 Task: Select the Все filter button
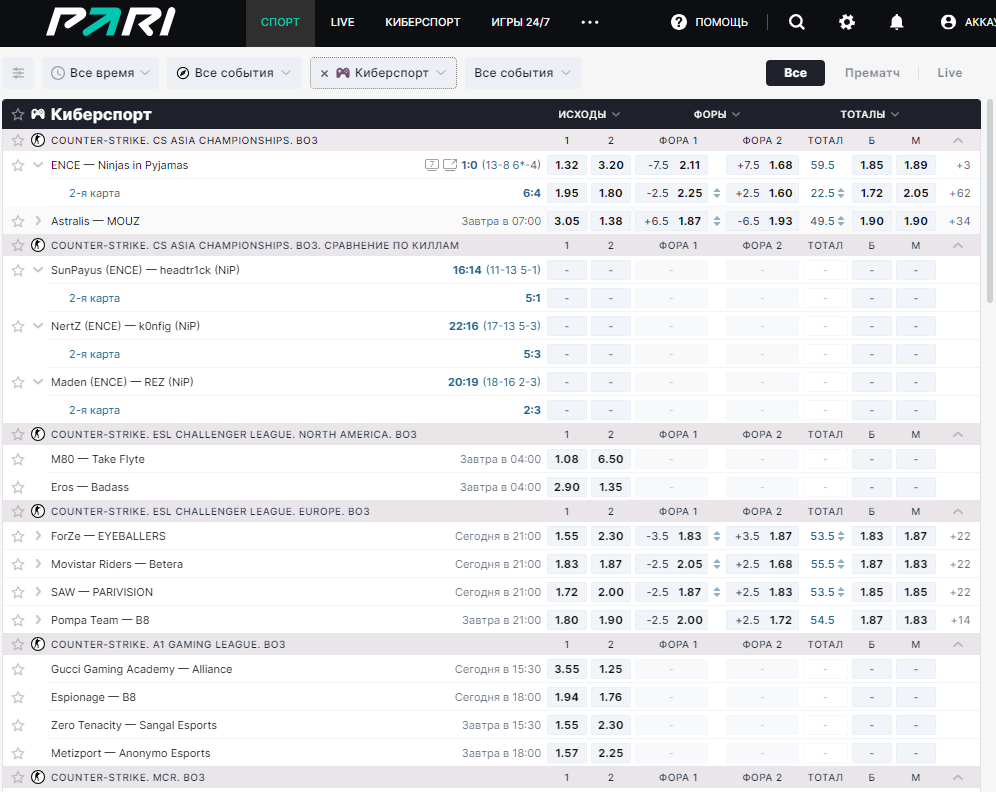795,73
